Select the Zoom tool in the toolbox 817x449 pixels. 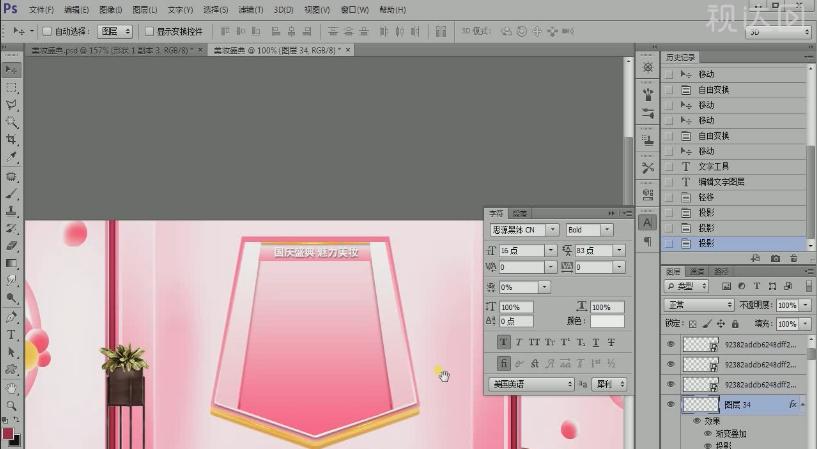pos(11,406)
